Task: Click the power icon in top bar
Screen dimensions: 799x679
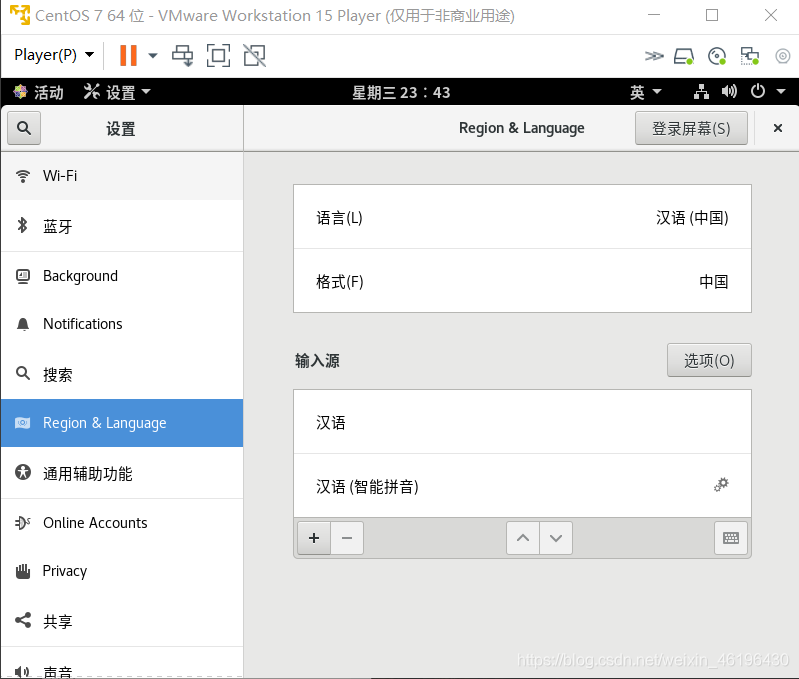Action: pyautogui.click(x=758, y=92)
